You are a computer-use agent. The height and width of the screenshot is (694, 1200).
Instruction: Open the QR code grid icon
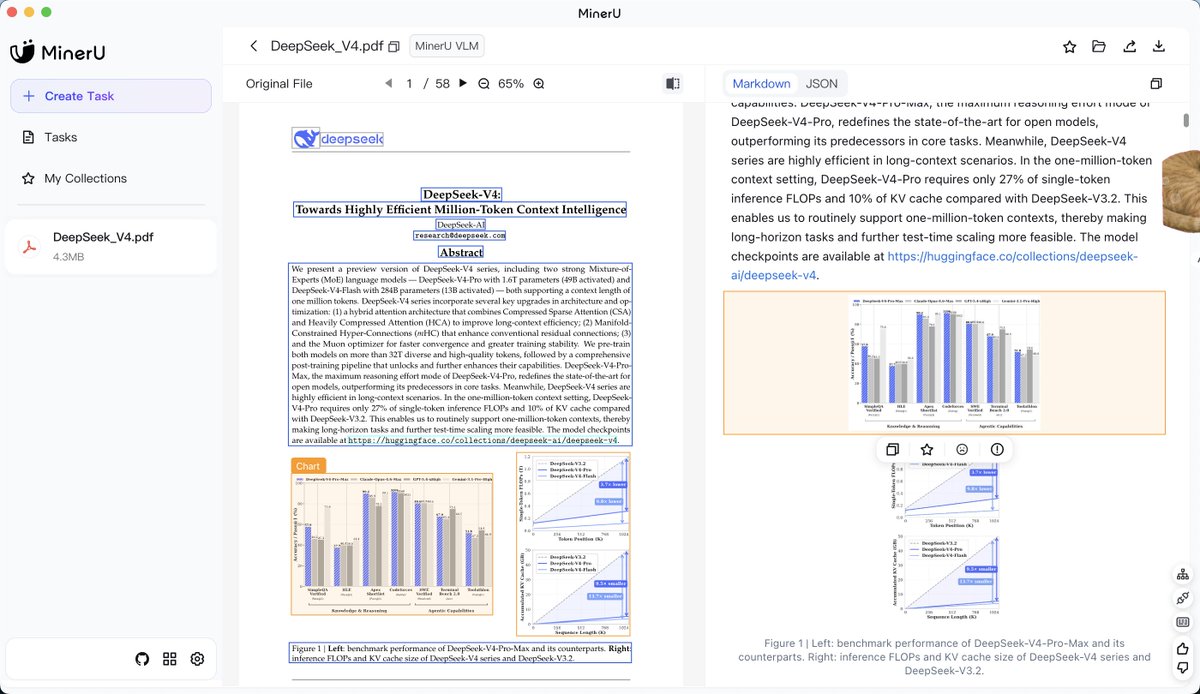pyautogui.click(x=170, y=659)
